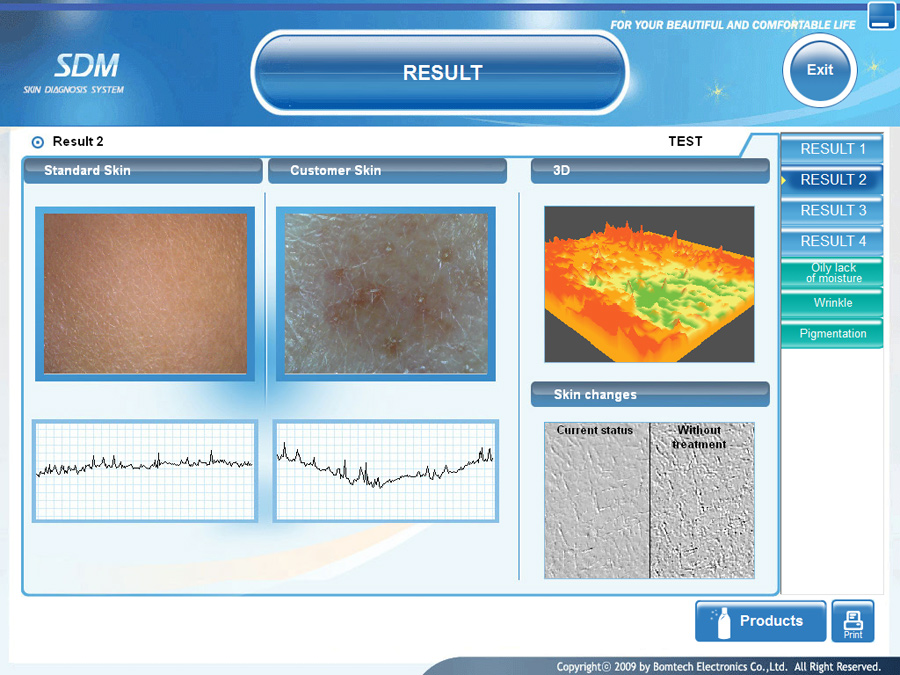Click the Skin changes comparison image
The height and width of the screenshot is (675, 900).
pos(649,500)
